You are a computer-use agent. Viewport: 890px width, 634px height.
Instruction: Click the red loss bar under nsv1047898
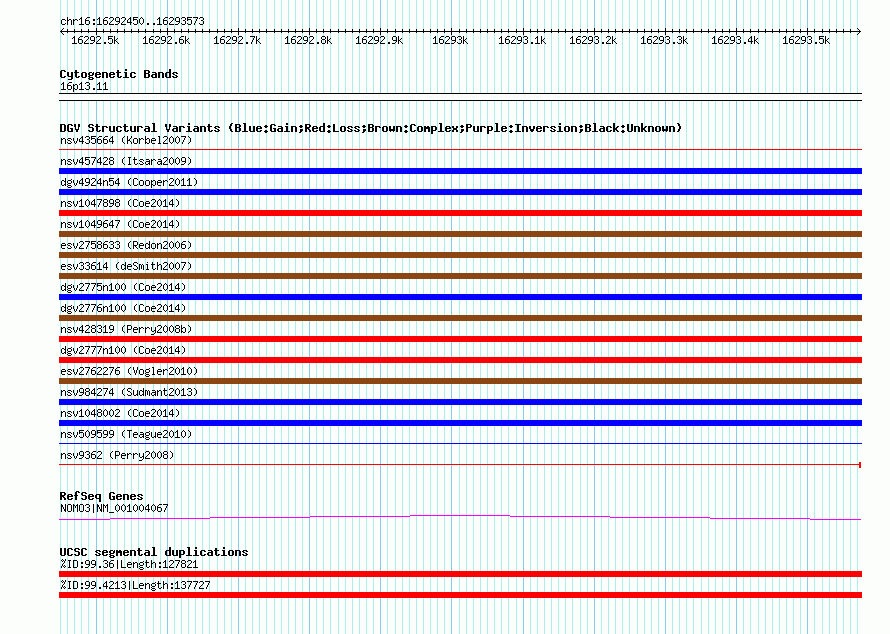[460, 213]
